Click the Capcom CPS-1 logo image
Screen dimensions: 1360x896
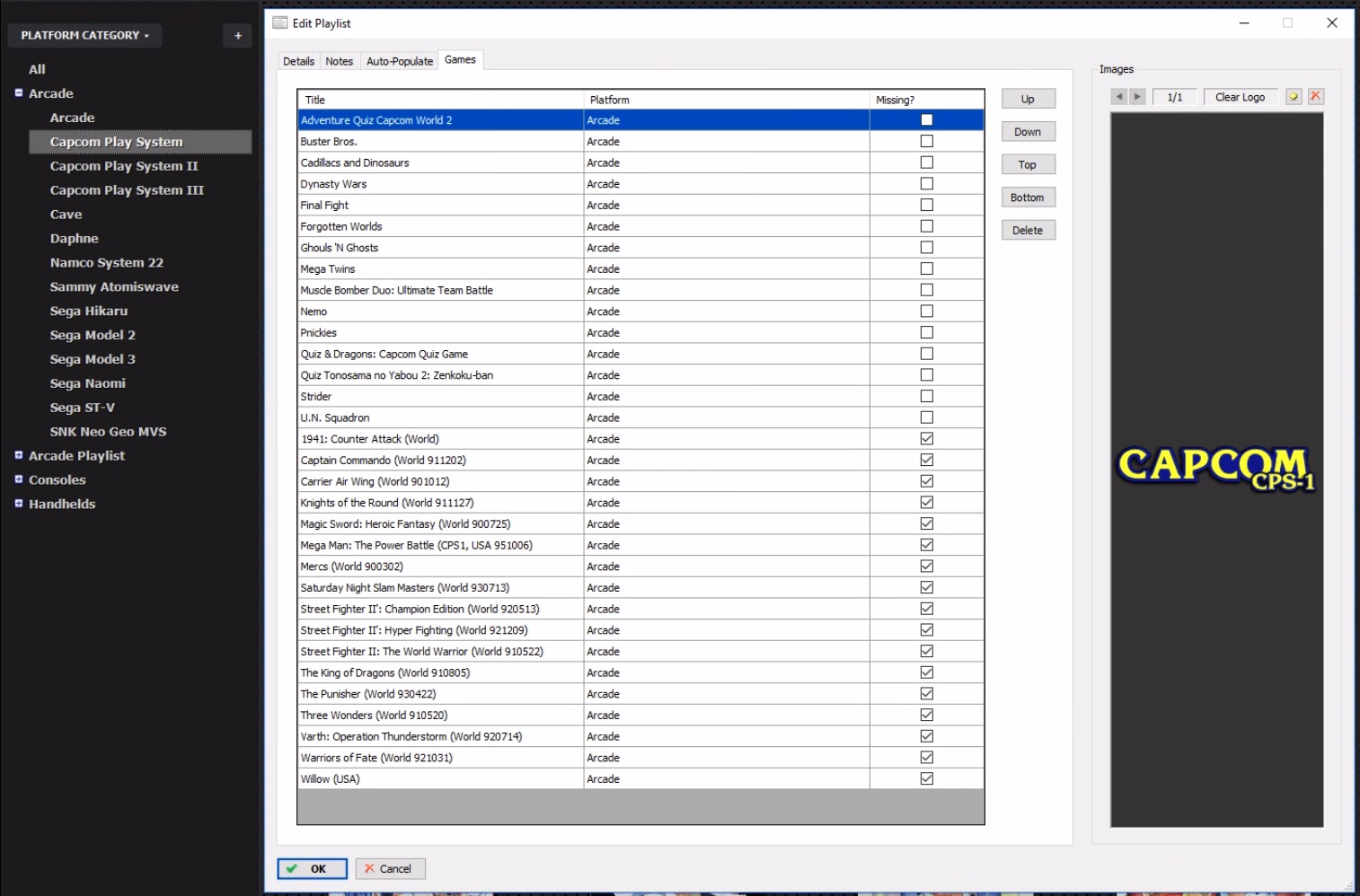click(1216, 469)
